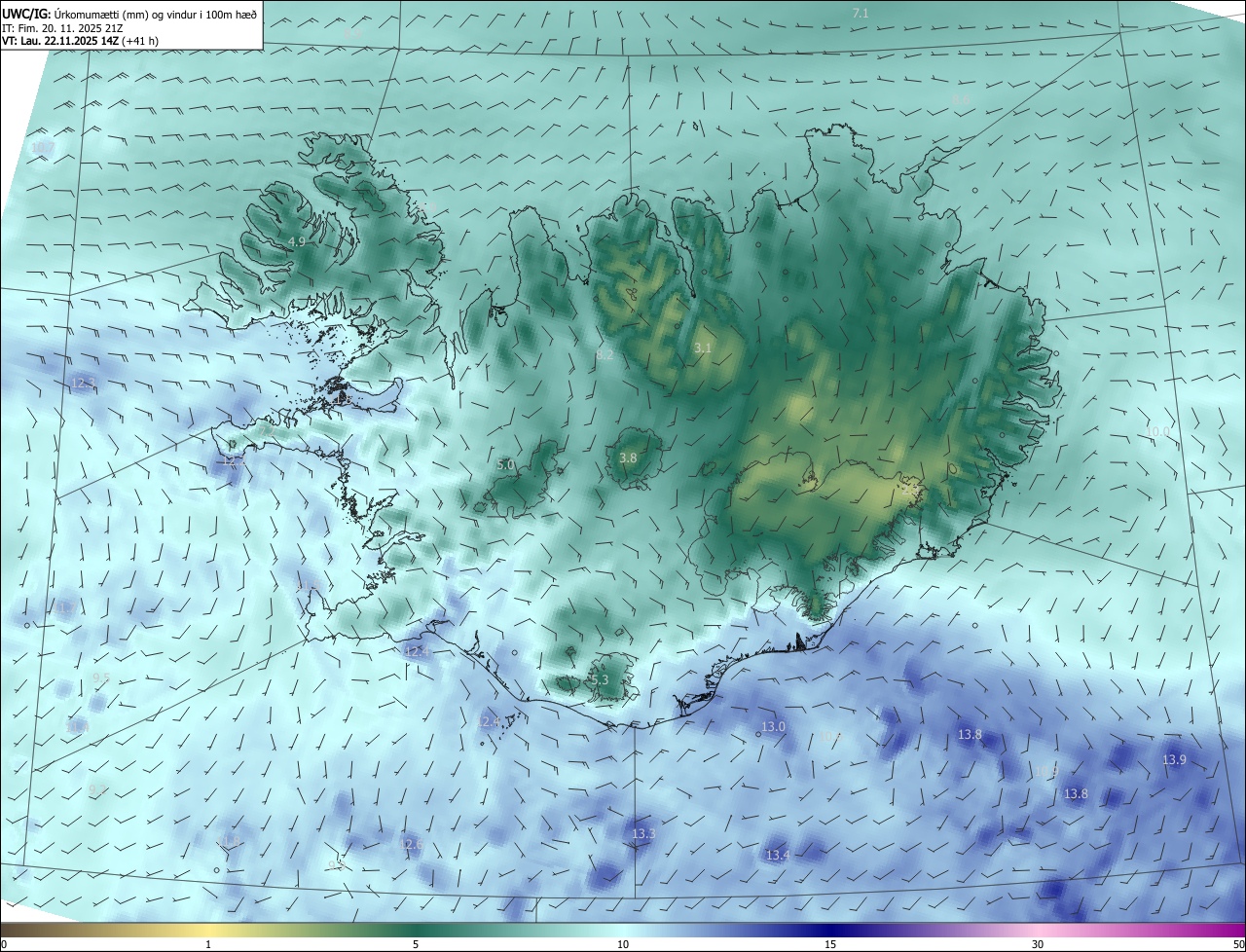Click the color scale tick label 0
This screenshot has width=1246, height=952.
point(4,944)
